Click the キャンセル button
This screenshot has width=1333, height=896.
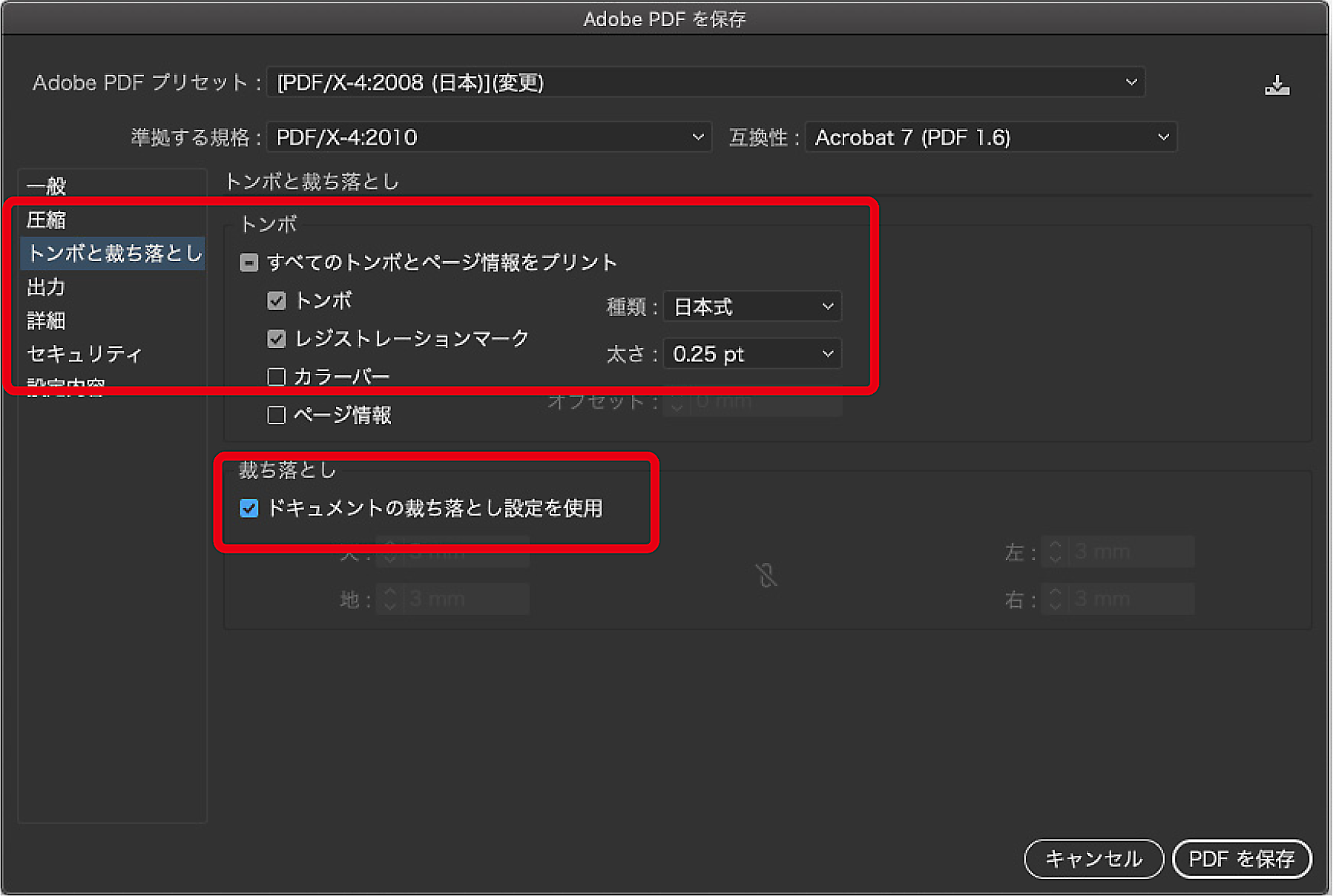point(1093,858)
